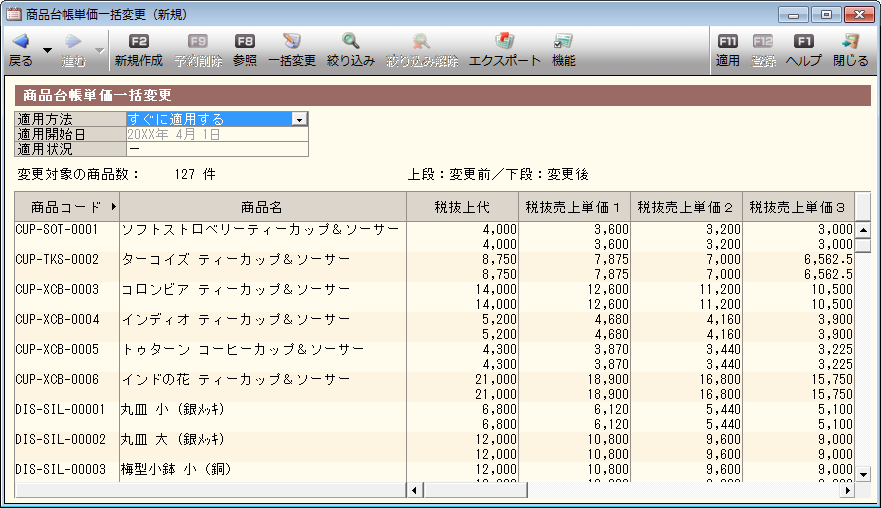Click 6,562.5 after-change price for CUP-TKS-0002
The width and height of the screenshot is (881, 508).
(x=828, y=274)
